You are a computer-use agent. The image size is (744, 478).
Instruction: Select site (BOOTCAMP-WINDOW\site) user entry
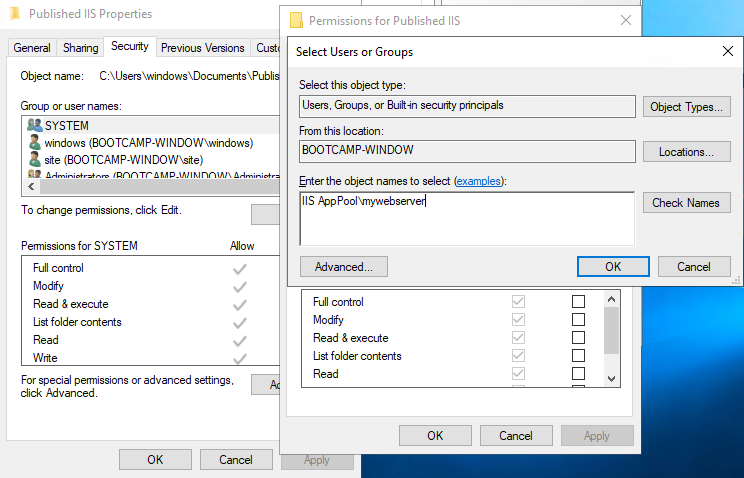click(151, 159)
